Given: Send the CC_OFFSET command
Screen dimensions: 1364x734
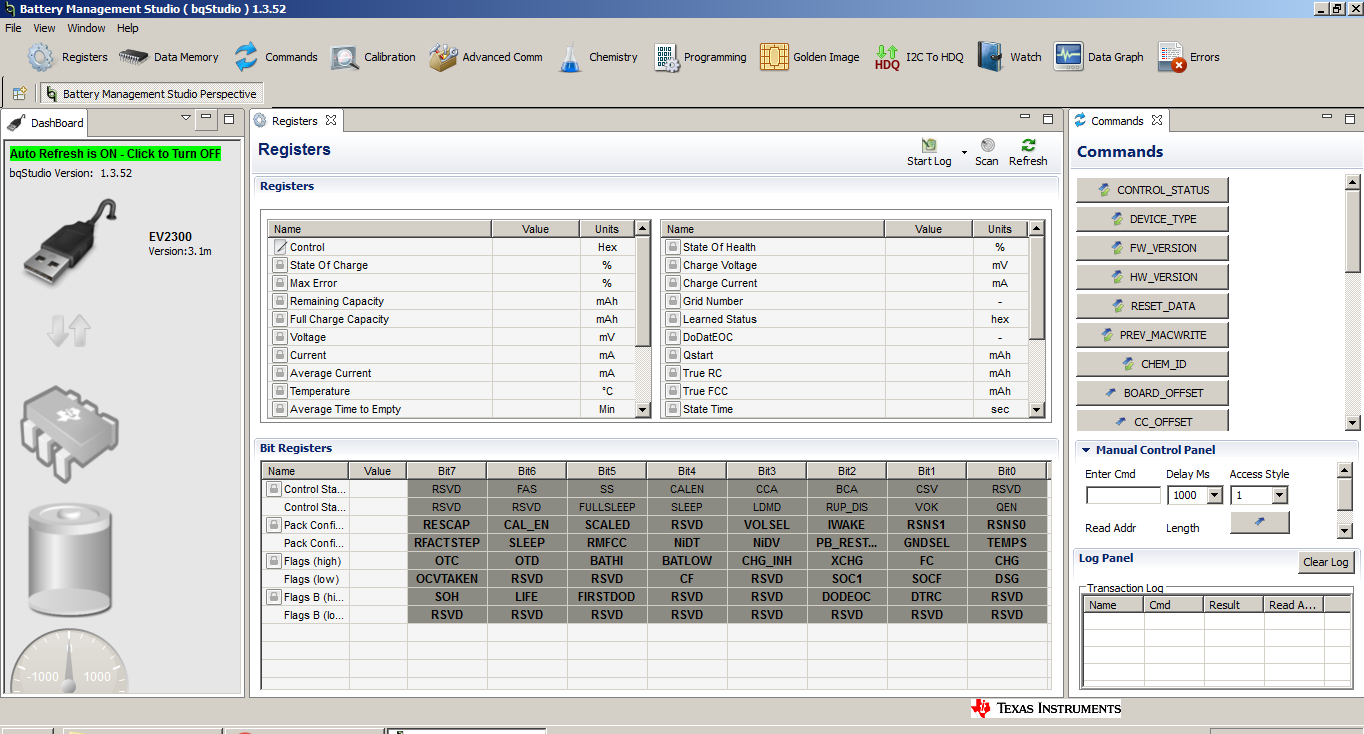Looking at the screenshot, I should [x=1152, y=421].
